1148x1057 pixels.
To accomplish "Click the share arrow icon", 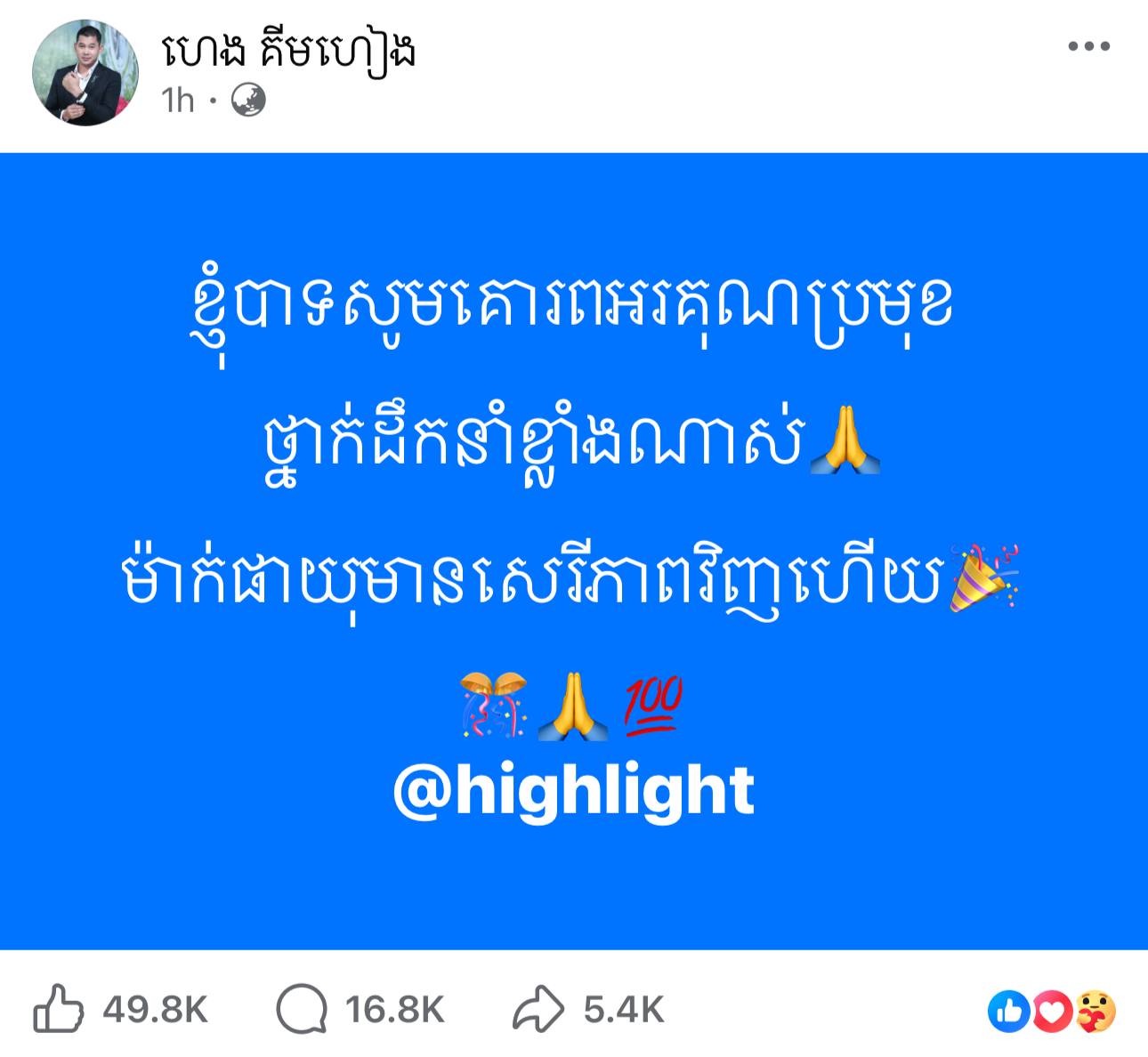I will [x=539, y=1010].
